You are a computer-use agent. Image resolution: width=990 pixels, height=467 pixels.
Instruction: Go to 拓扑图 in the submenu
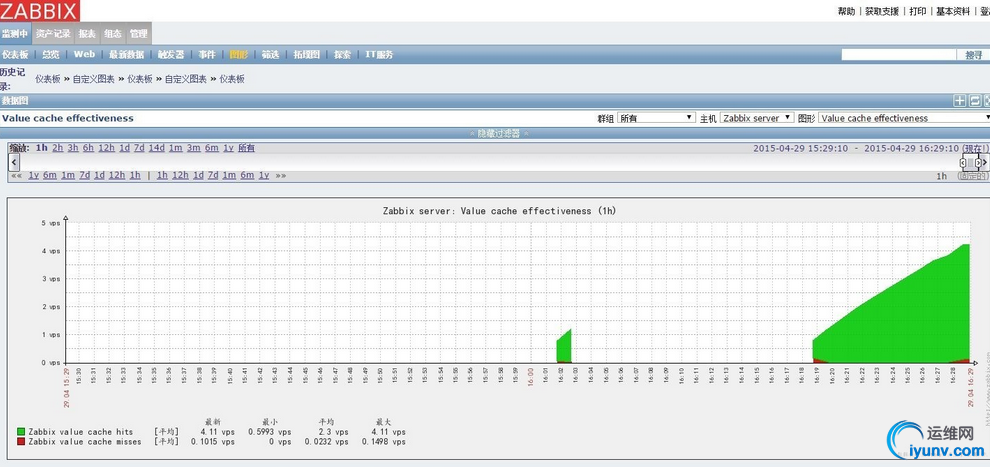[x=307, y=55]
